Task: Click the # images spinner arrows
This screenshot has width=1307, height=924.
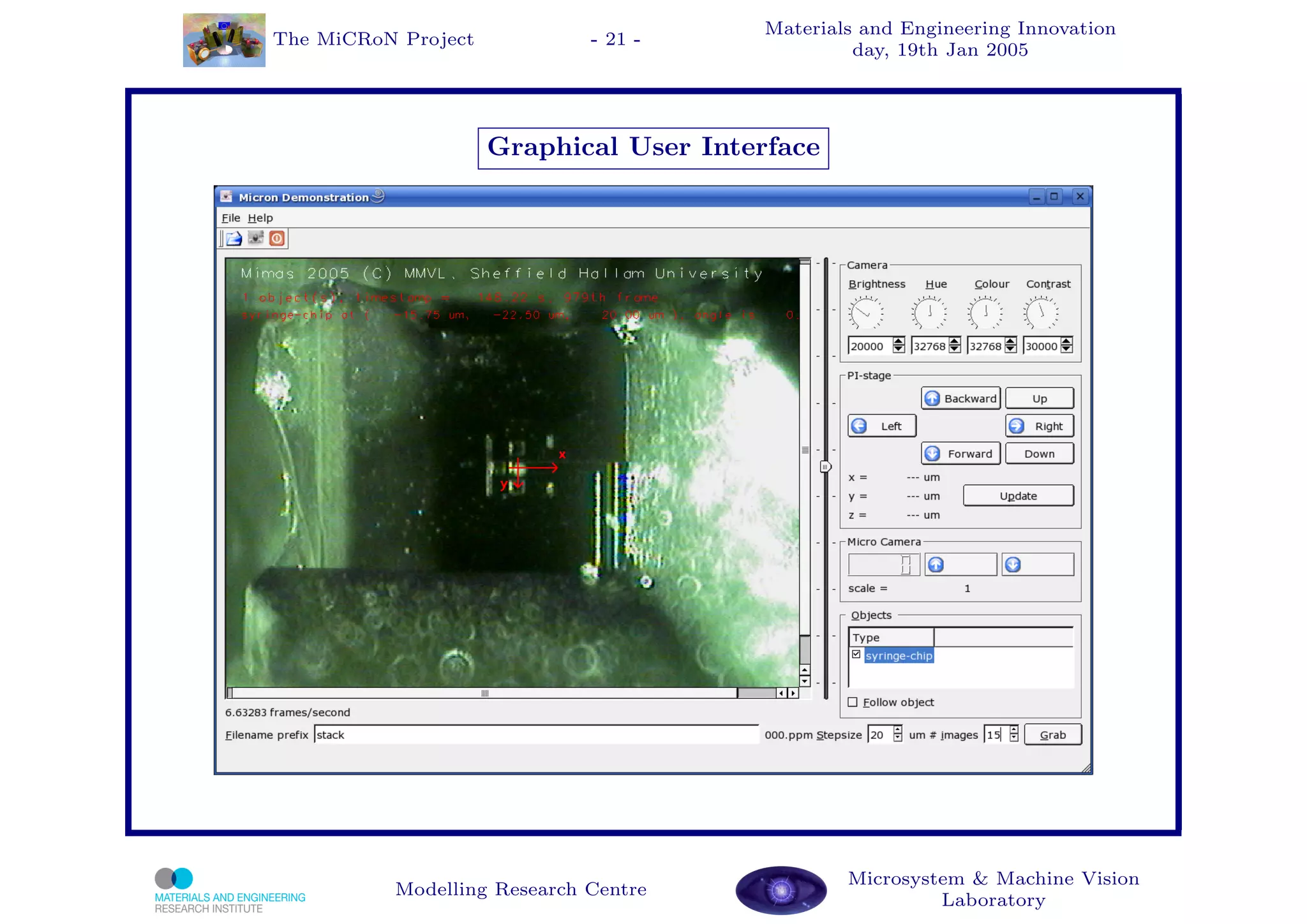Action: [1014, 734]
